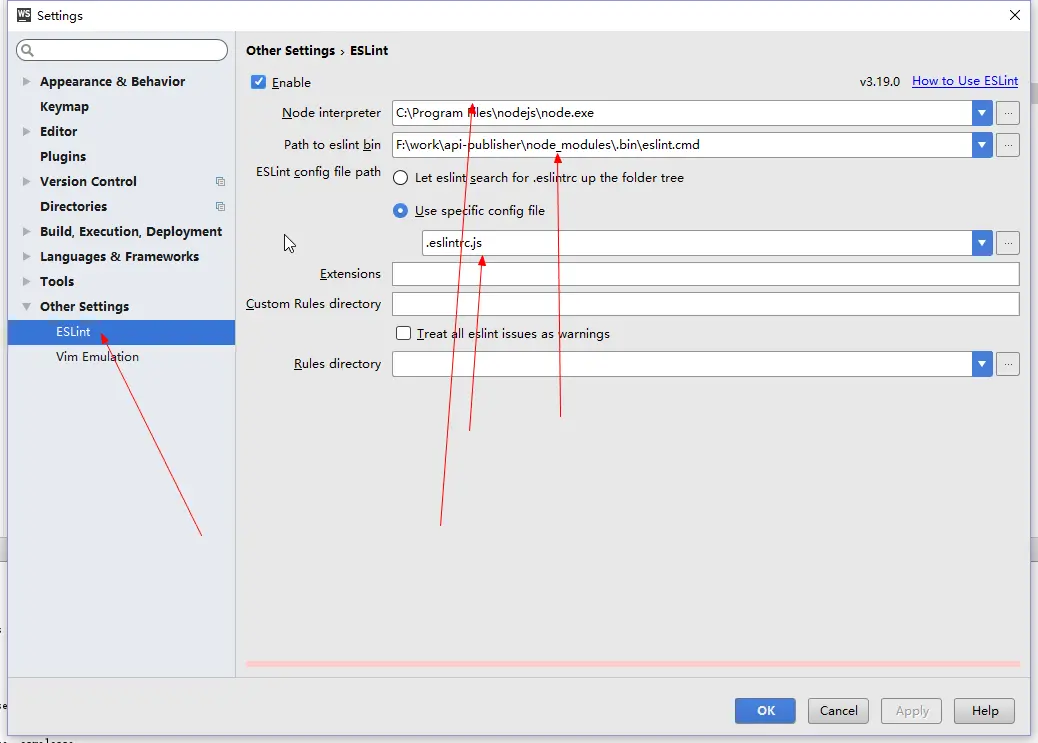Click project-level icon beside Version Control
Image resolution: width=1038 pixels, height=743 pixels.
point(220,181)
